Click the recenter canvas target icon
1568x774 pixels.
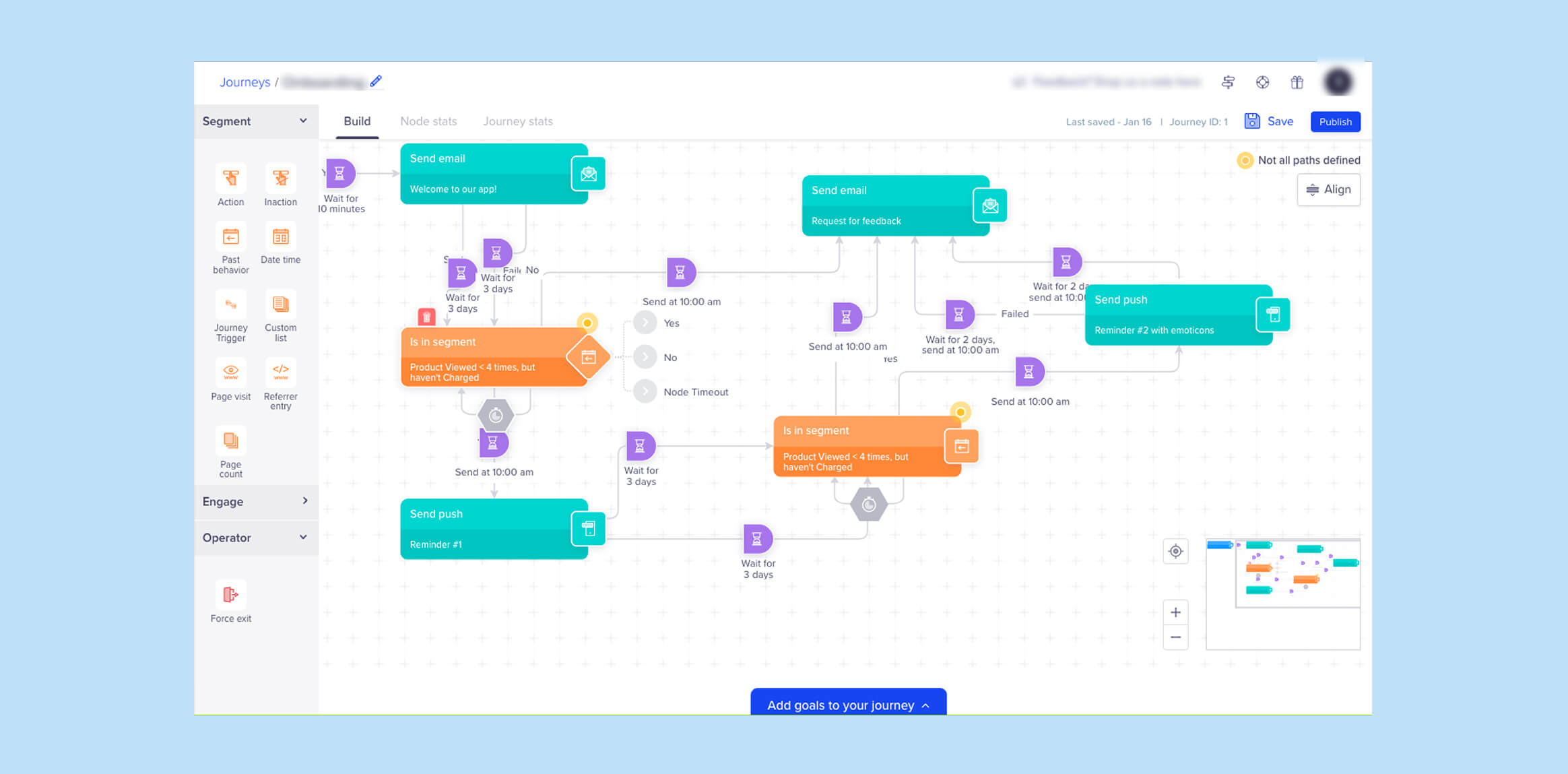point(1175,552)
